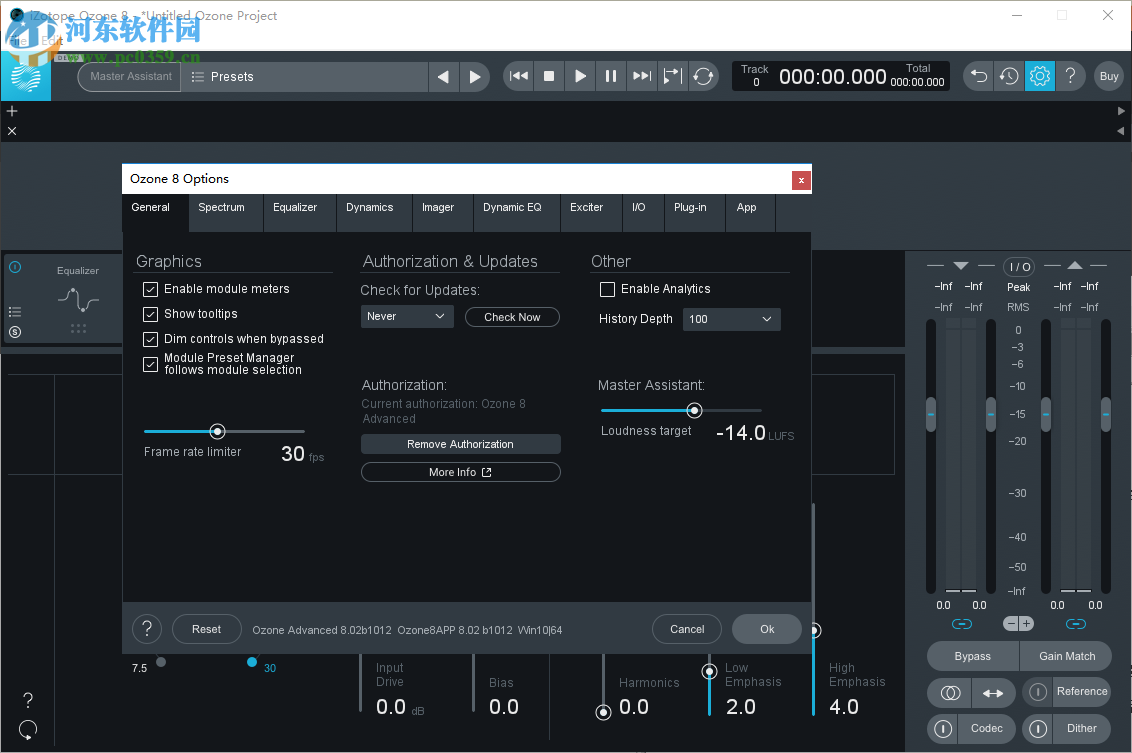Click the loop playback icon

pyautogui.click(x=704, y=76)
